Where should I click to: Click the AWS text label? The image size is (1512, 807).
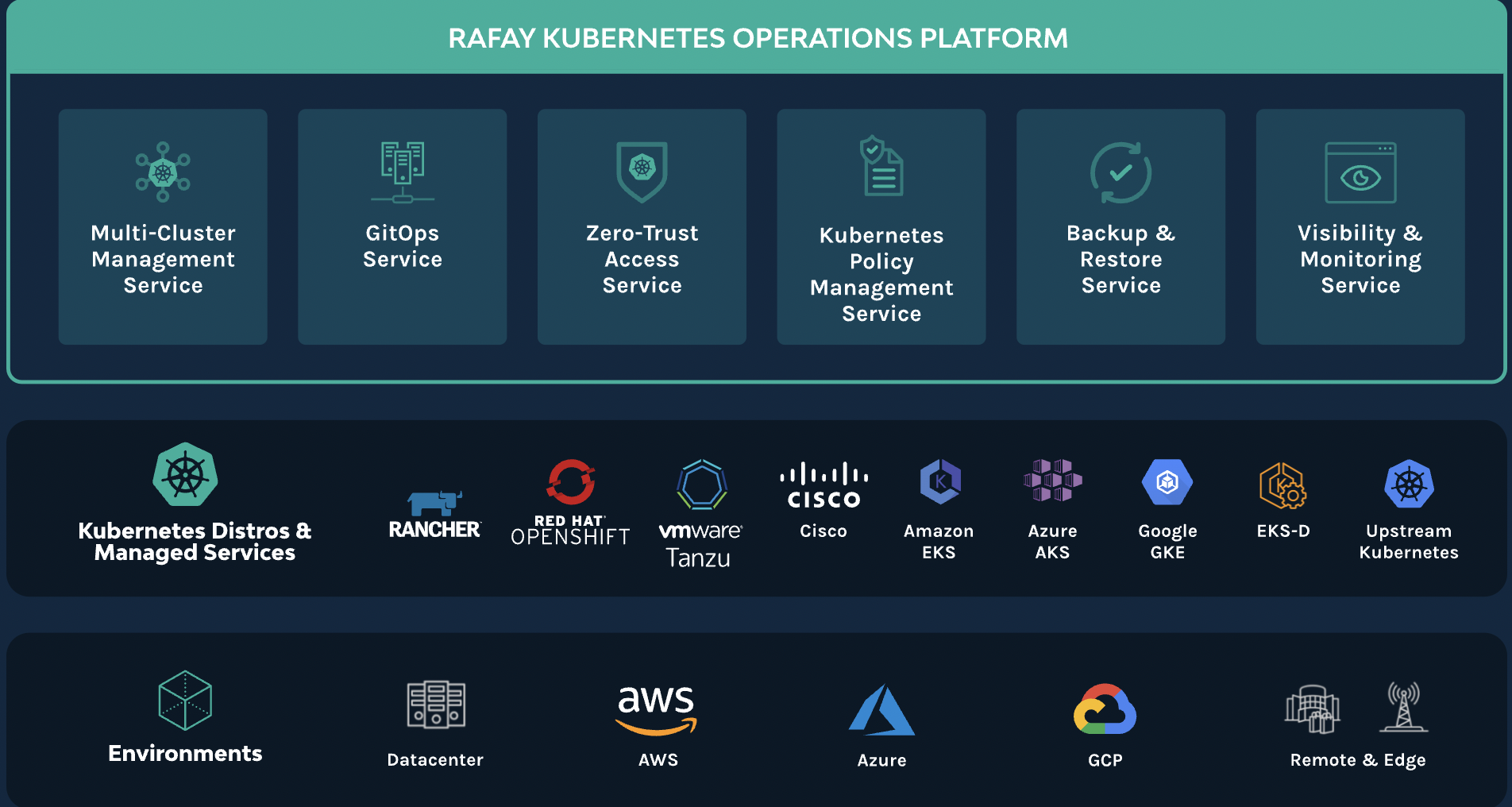[x=658, y=760]
